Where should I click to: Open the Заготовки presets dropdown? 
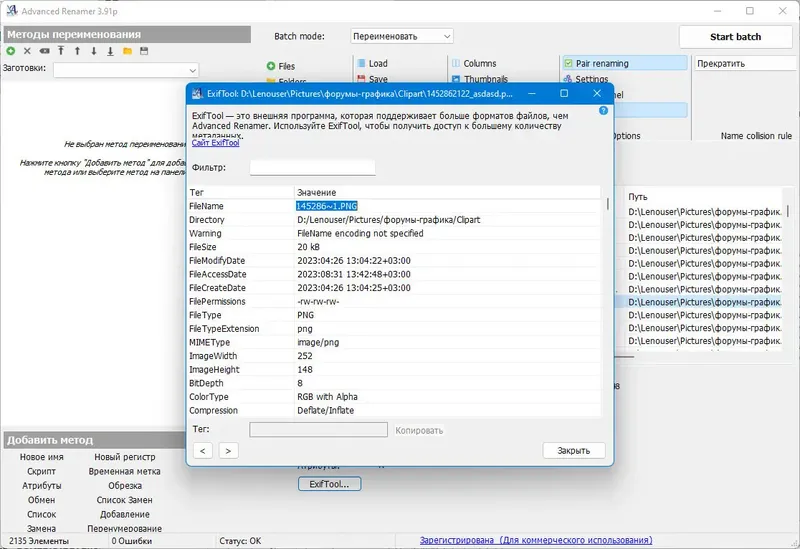click(126, 70)
